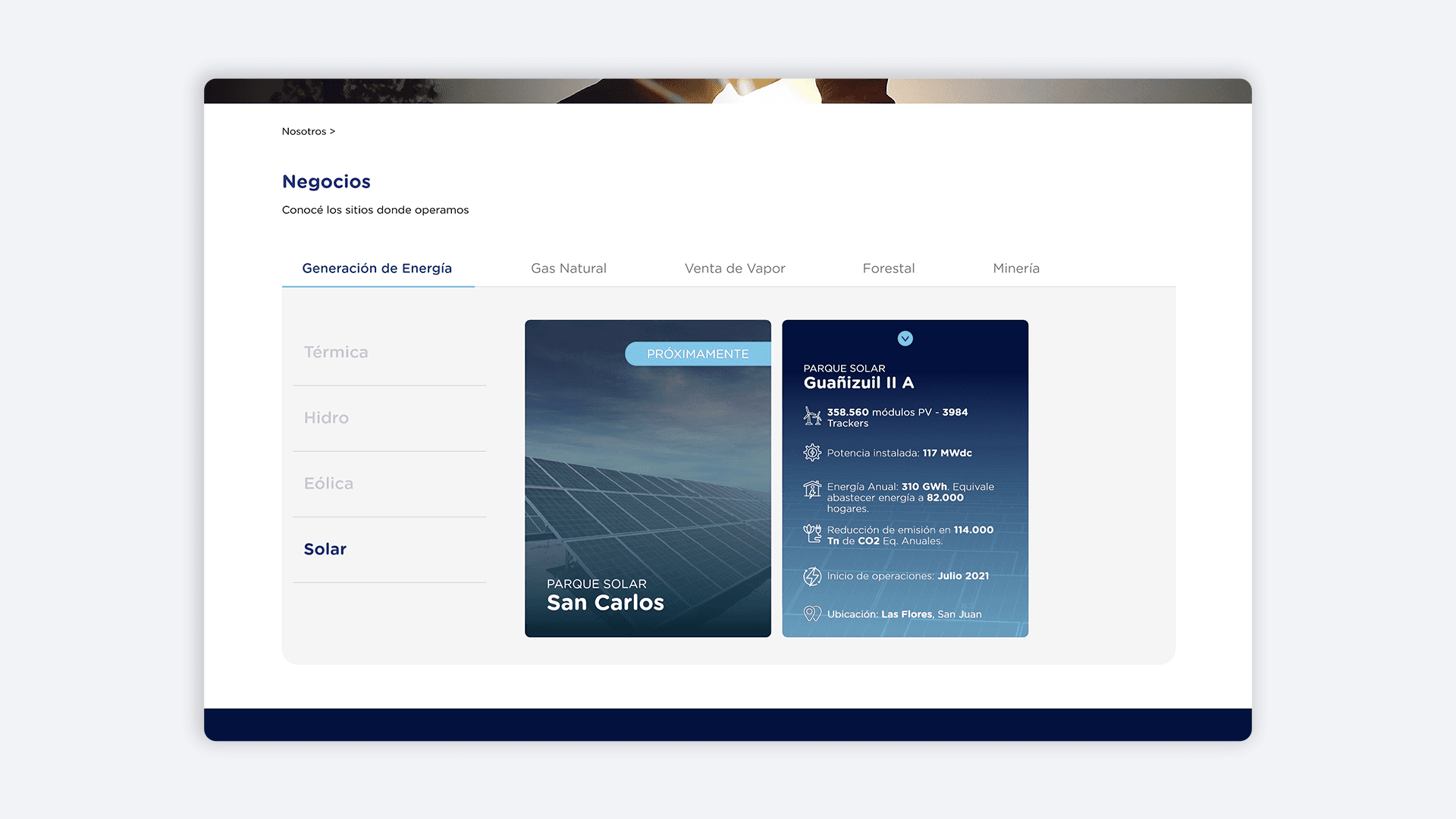This screenshot has height=819, width=1456.
Task: Click the active Solar sidebar option
Action: click(325, 548)
